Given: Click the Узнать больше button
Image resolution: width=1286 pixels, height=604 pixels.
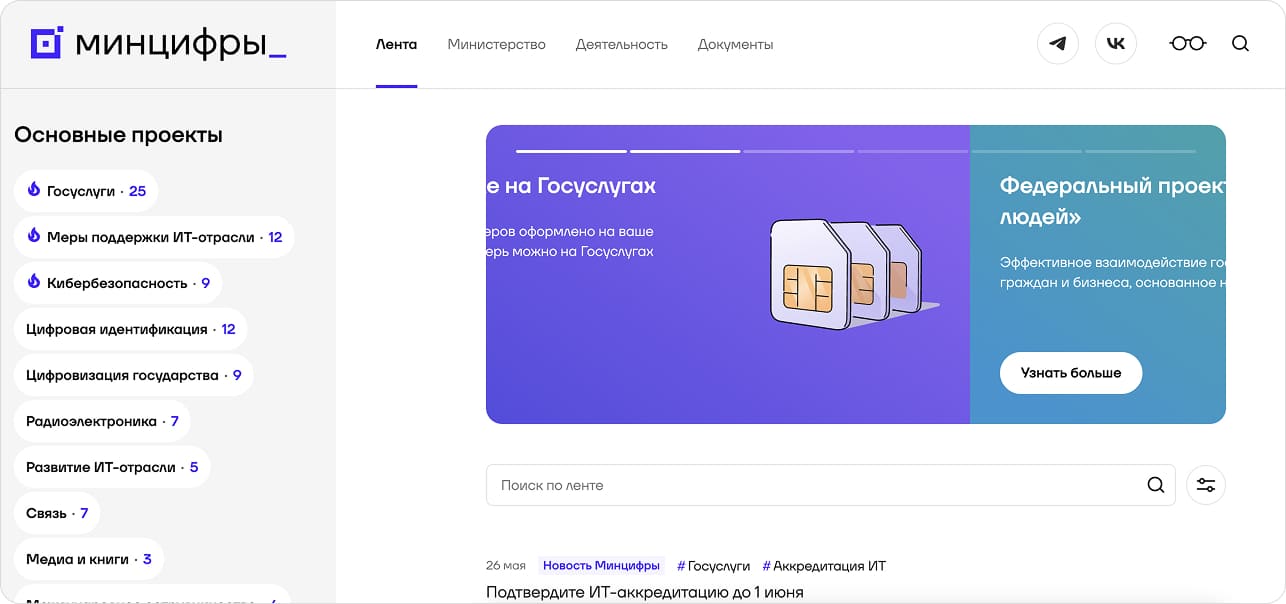Looking at the screenshot, I should pos(1071,372).
